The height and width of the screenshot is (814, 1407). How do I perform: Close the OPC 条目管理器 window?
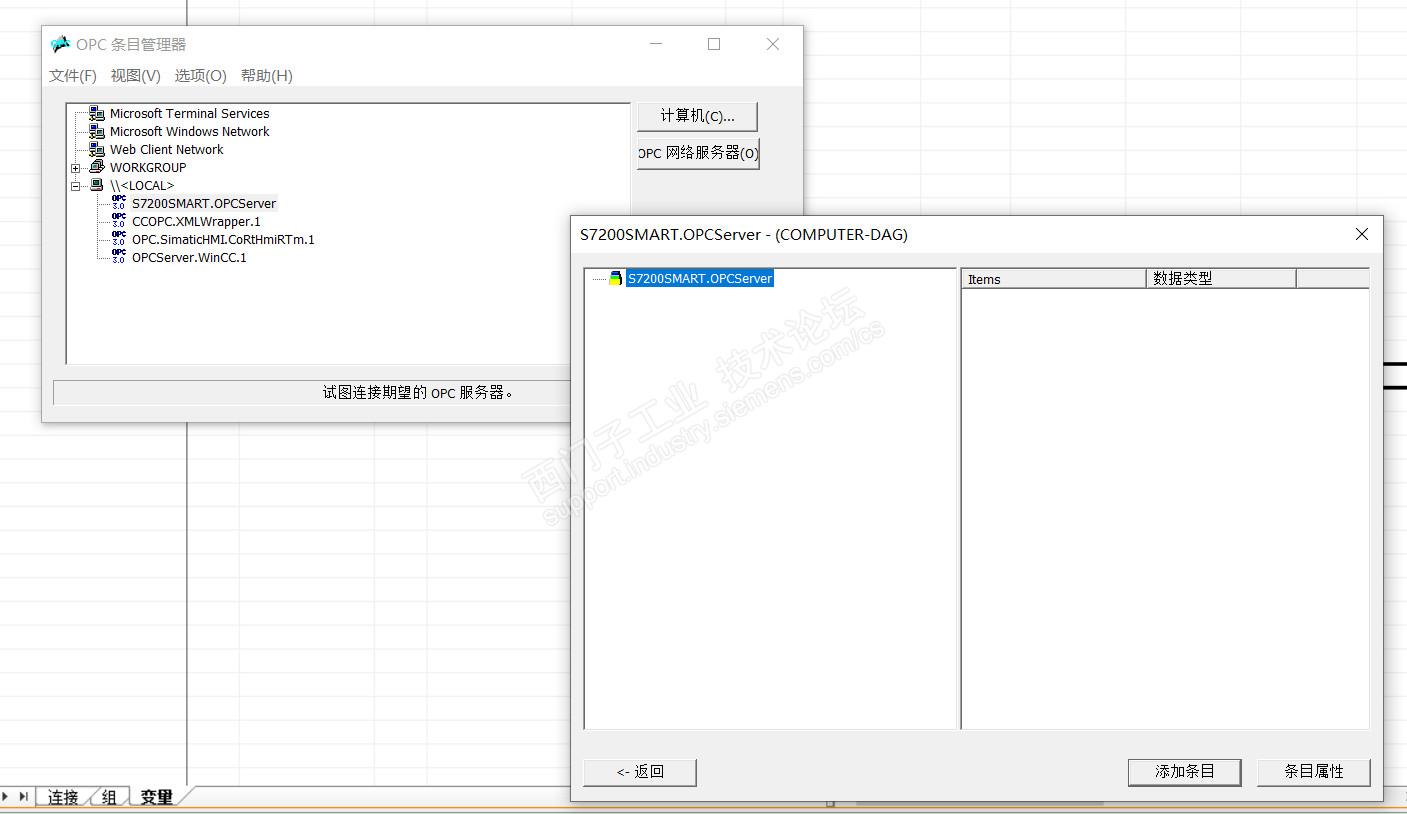[x=772, y=44]
